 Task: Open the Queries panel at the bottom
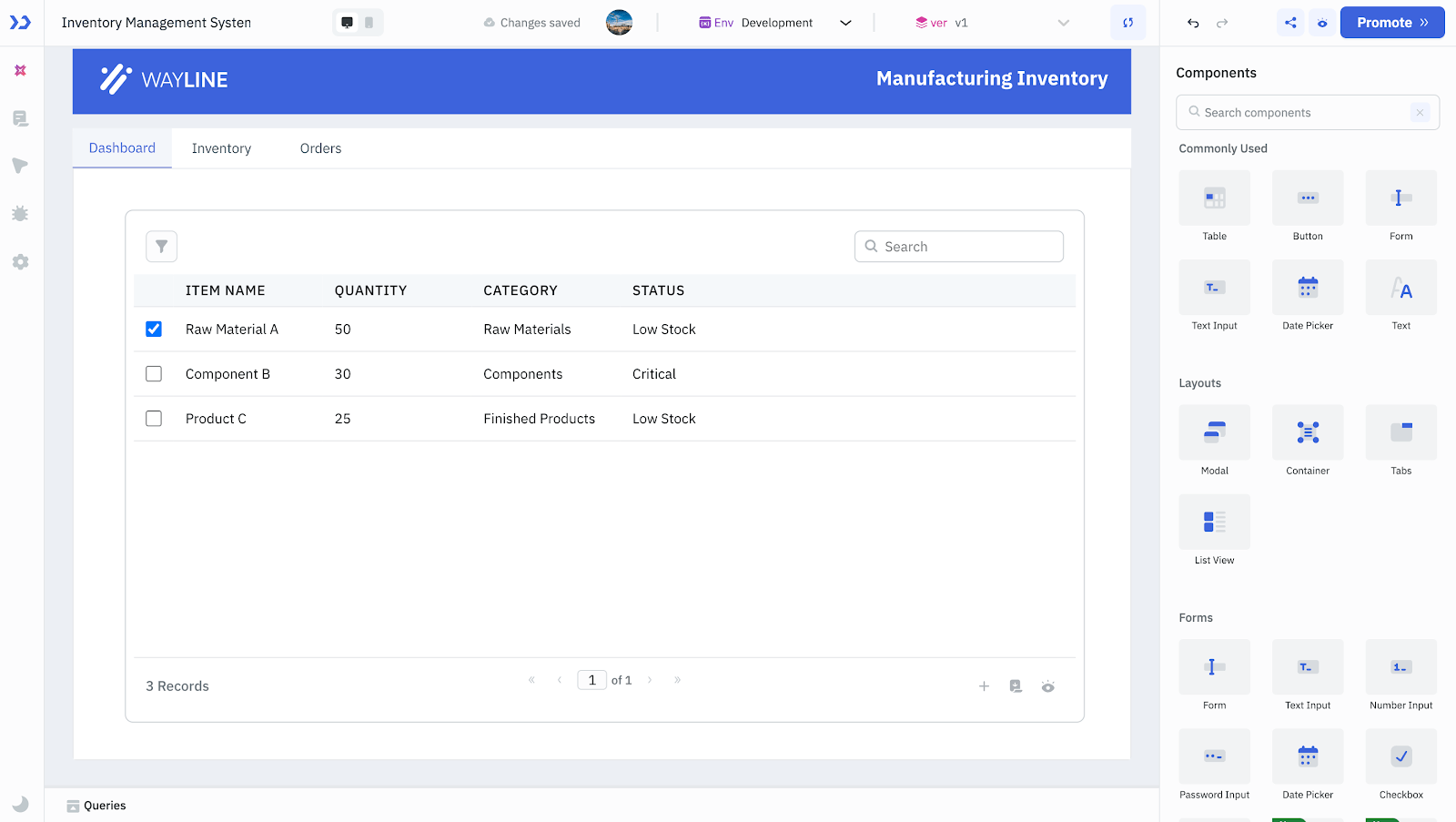click(x=105, y=805)
